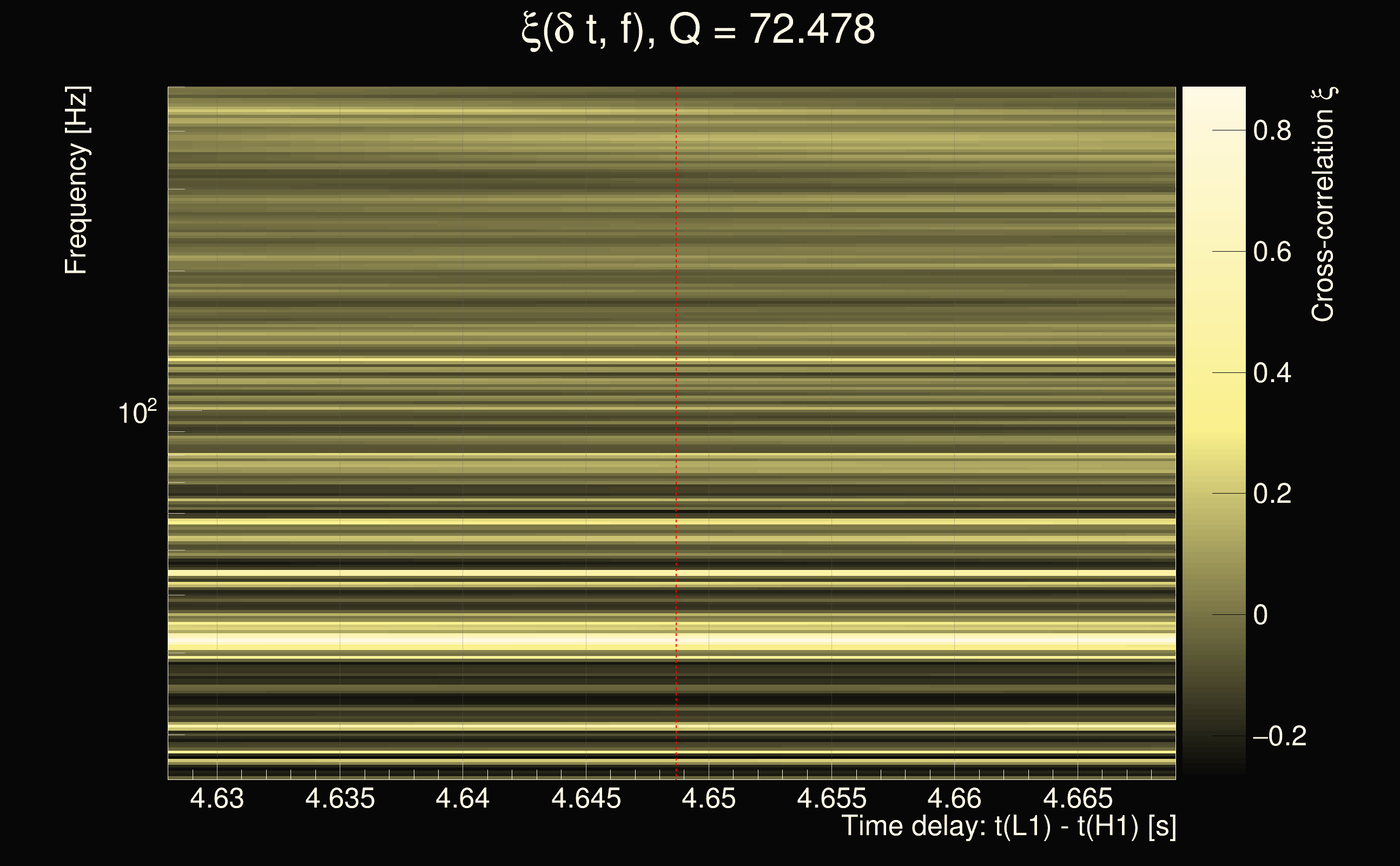This screenshot has height=866, width=1400.
Task: Click the plot title showing Q = 72.478
Action: (698, 30)
